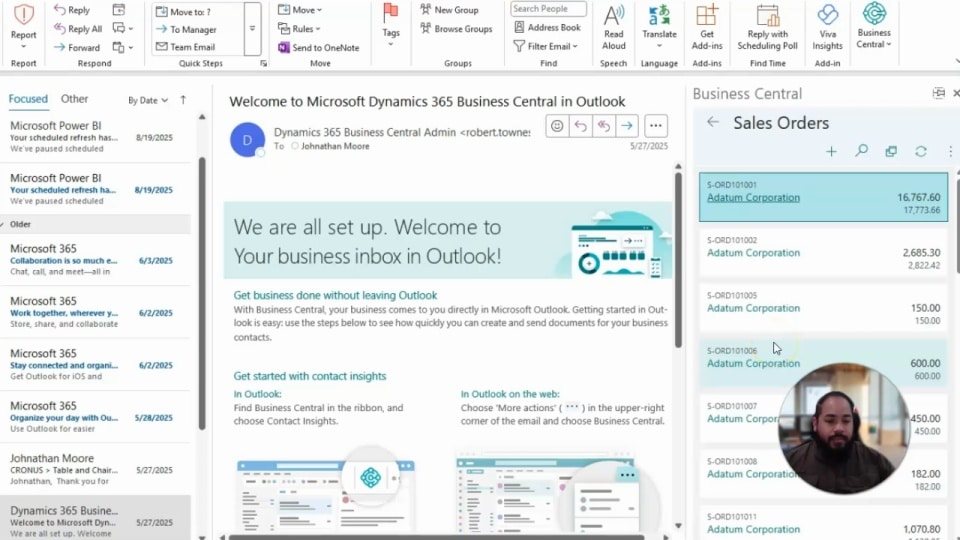Select sales order S-ORD101002

[x=823, y=252]
